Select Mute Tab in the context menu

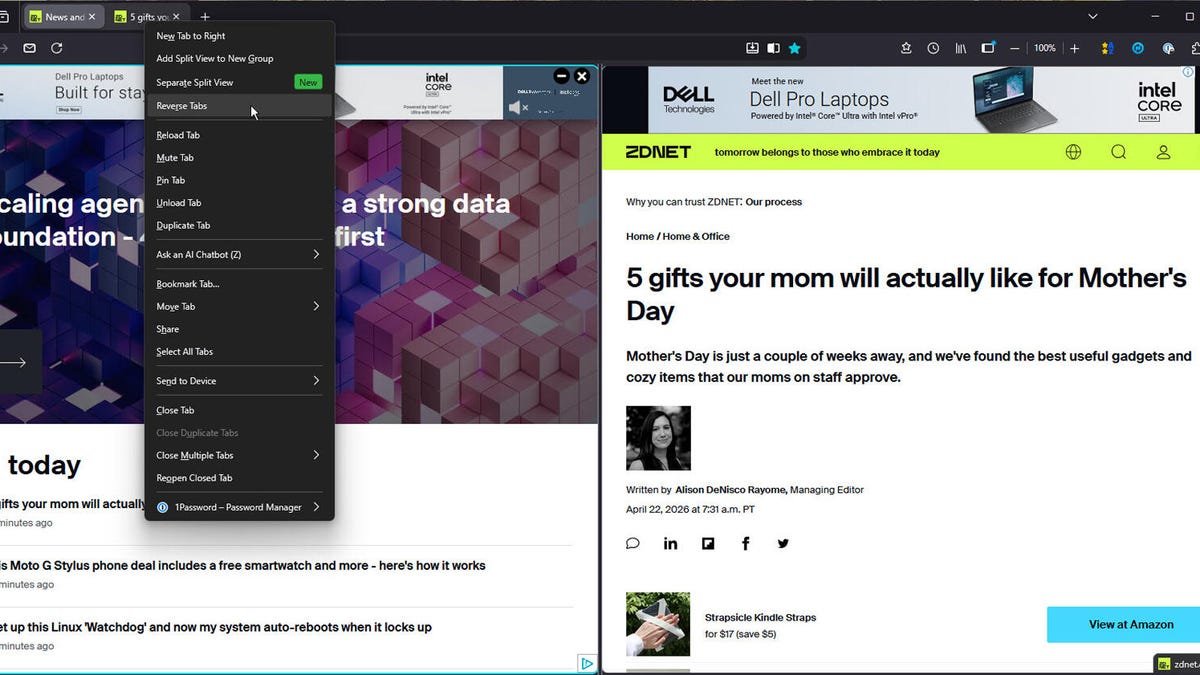pyautogui.click(x=176, y=157)
